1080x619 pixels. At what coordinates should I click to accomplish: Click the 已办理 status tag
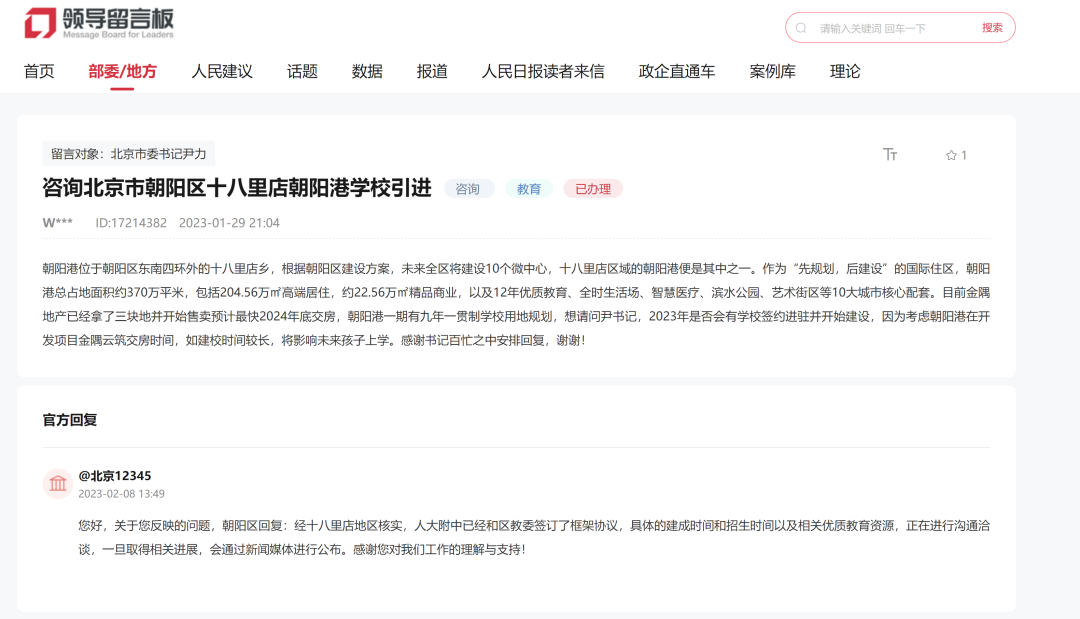pos(592,189)
